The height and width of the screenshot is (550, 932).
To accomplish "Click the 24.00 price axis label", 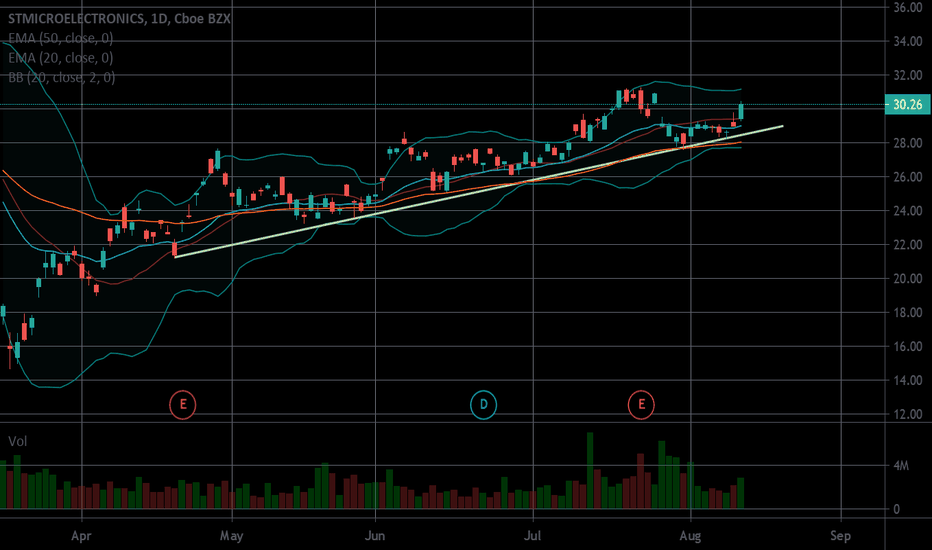I will click(x=908, y=210).
